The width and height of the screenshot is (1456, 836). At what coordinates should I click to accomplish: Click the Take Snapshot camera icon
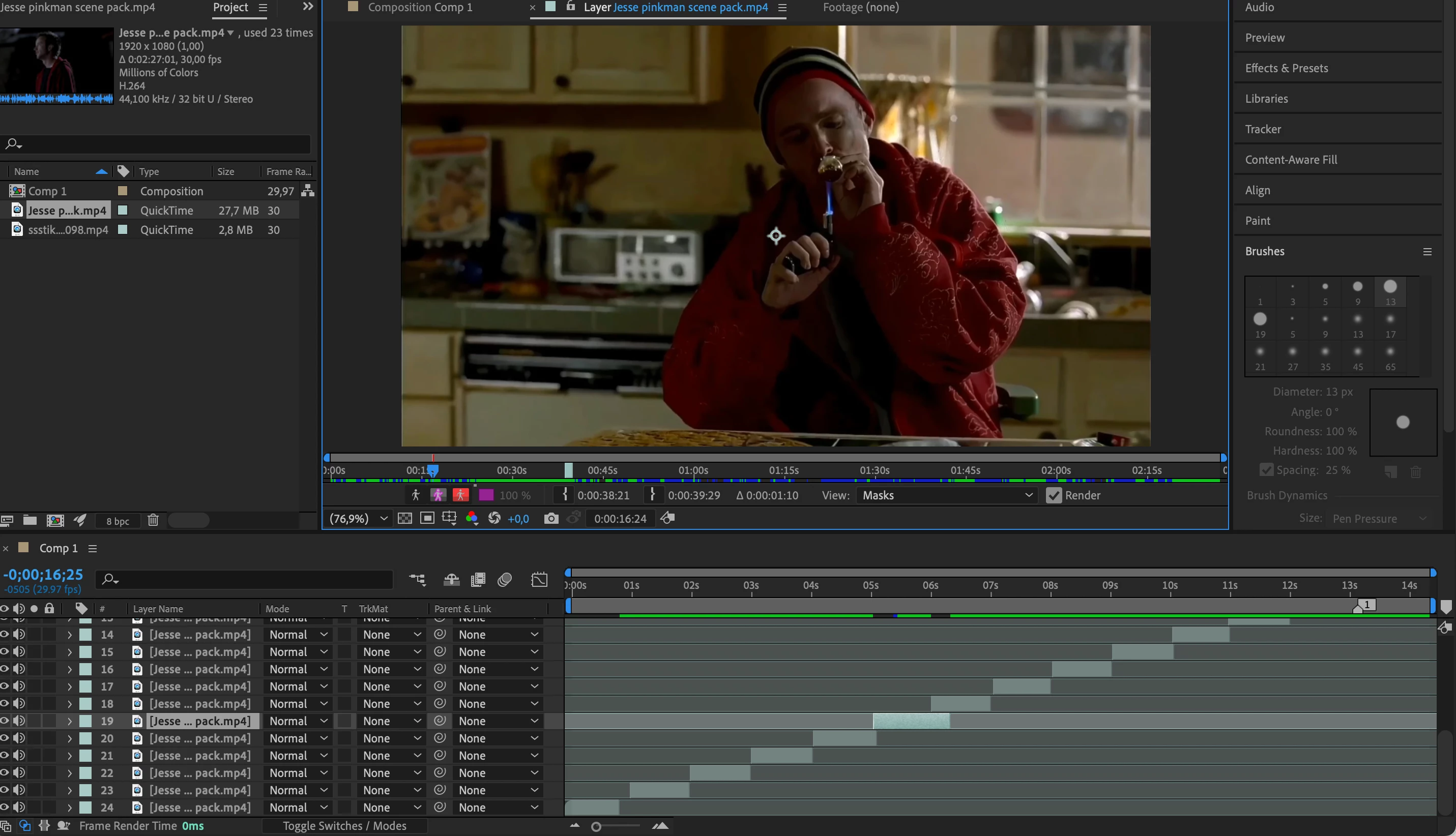[551, 519]
